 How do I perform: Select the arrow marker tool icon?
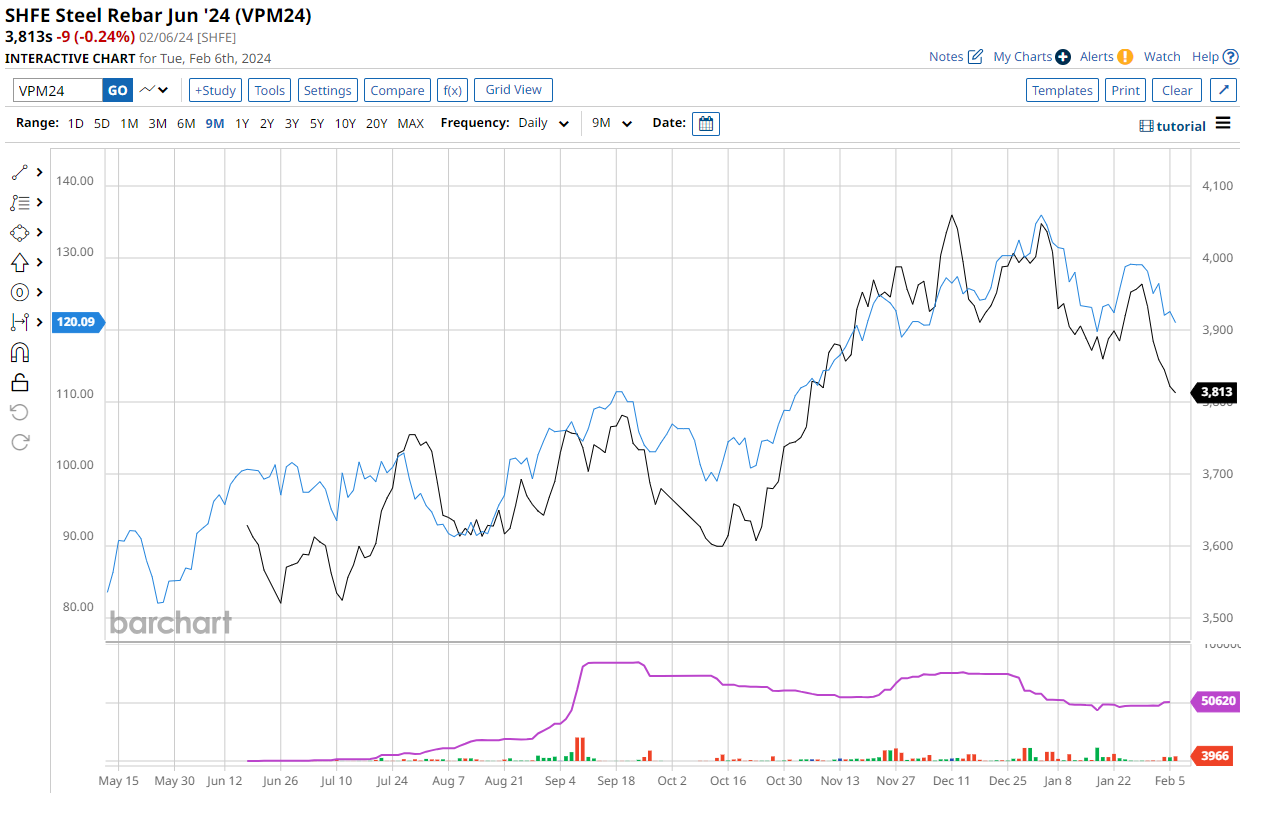[x=19, y=263]
